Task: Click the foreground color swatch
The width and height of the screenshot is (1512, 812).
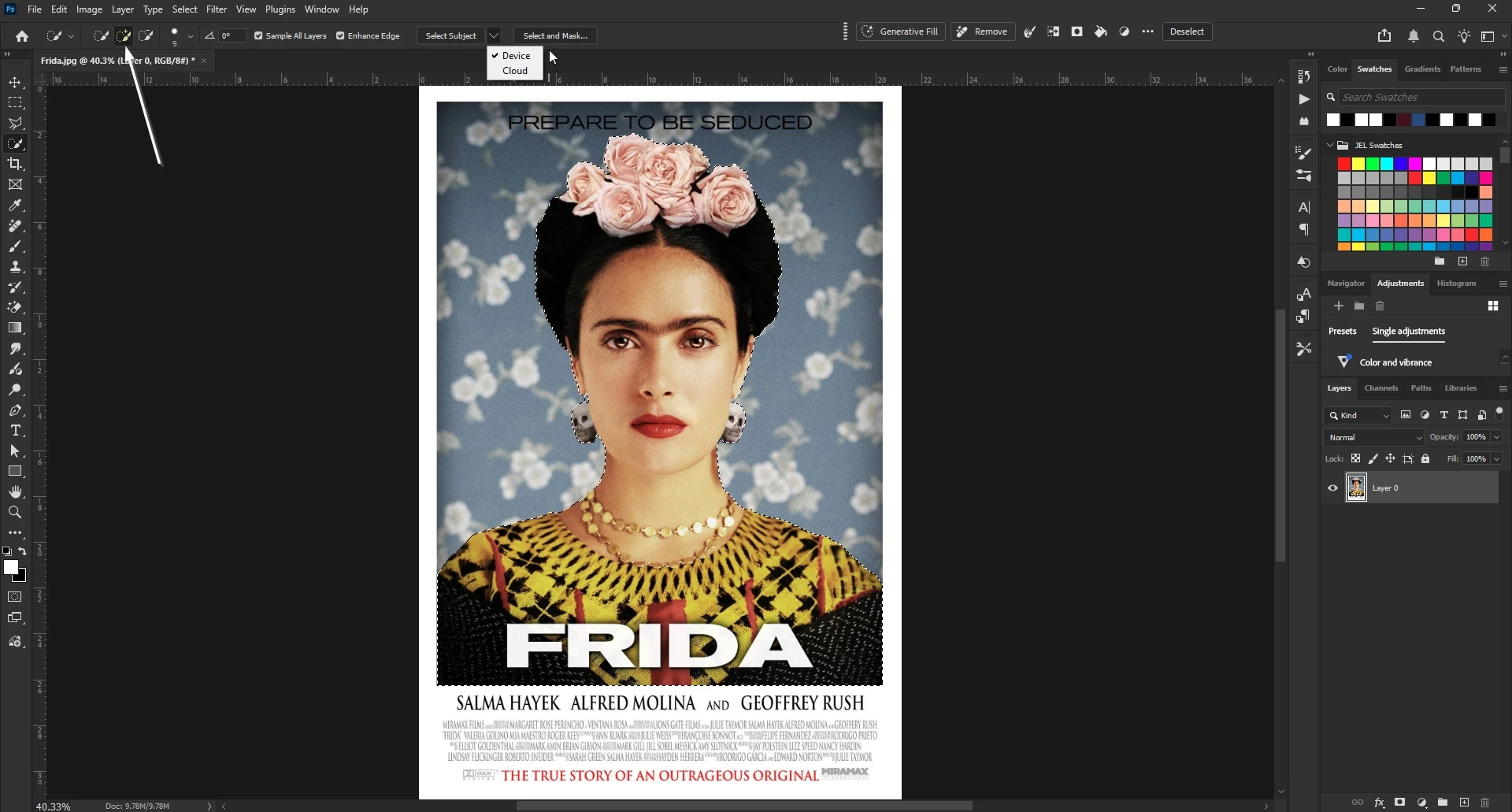Action: pos(11,568)
